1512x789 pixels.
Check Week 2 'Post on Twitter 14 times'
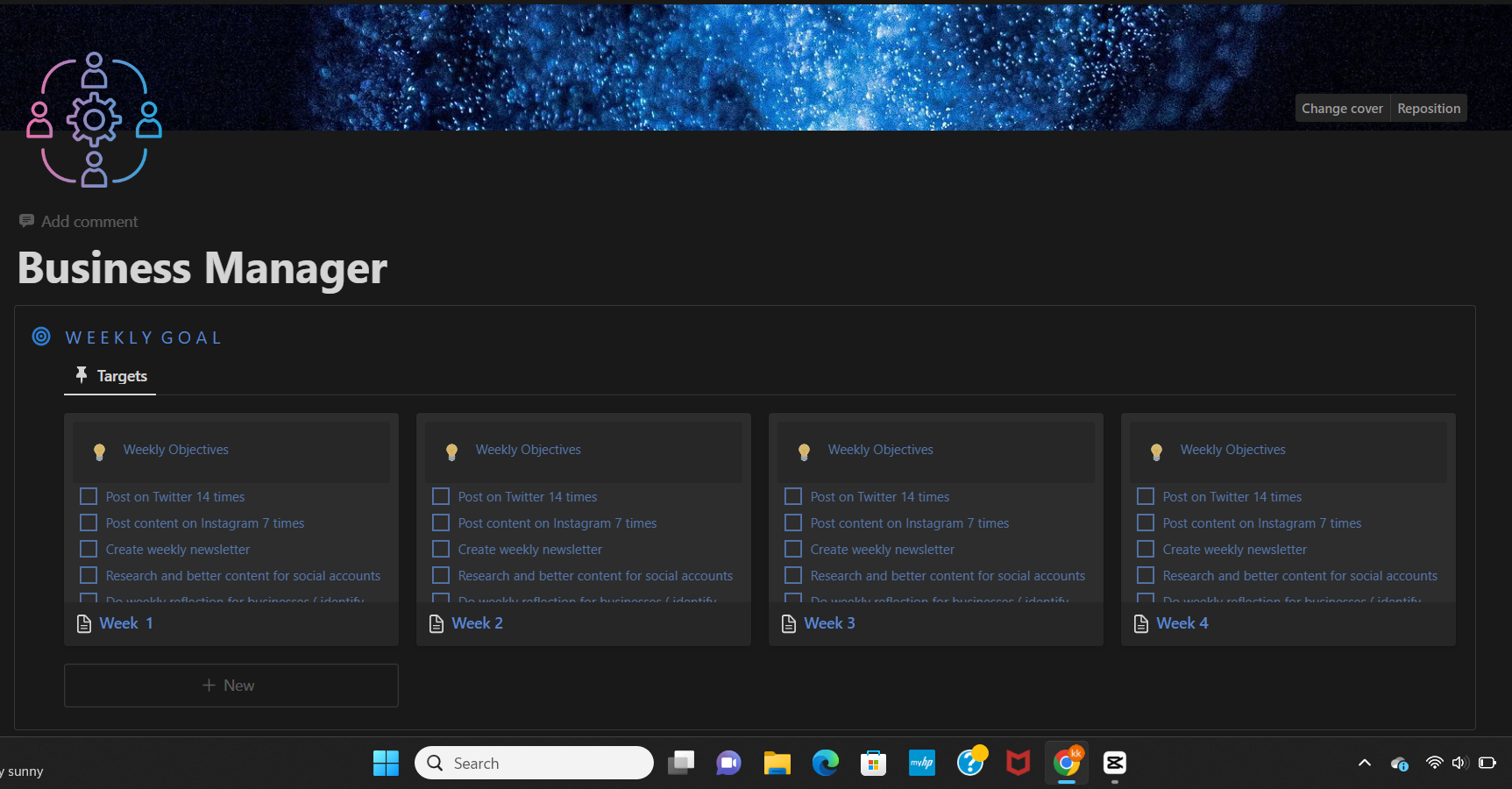click(x=441, y=497)
